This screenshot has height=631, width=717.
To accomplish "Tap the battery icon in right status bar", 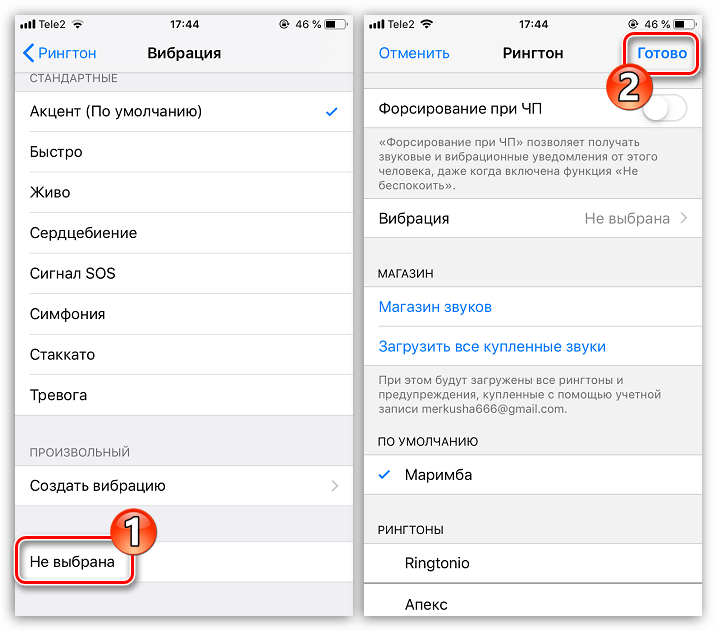I will point(685,24).
